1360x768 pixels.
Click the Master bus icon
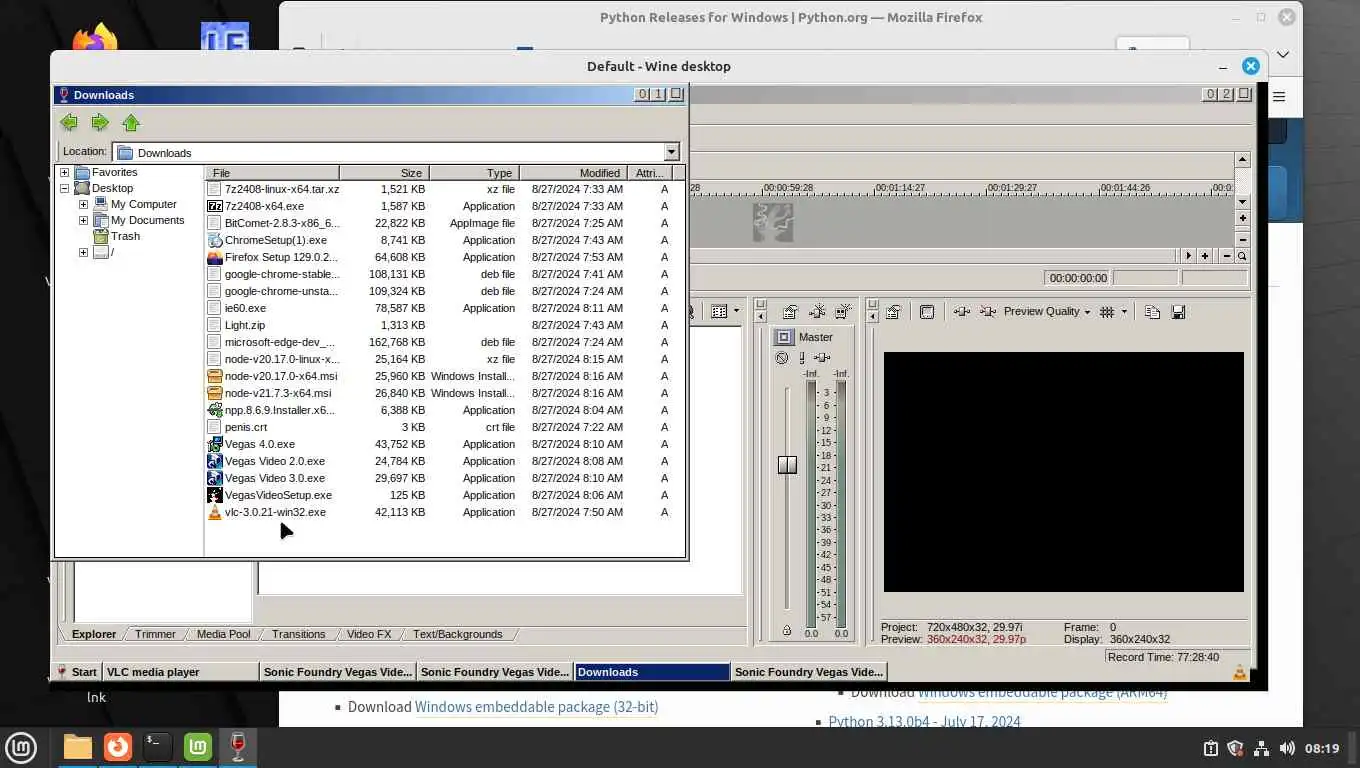click(784, 337)
